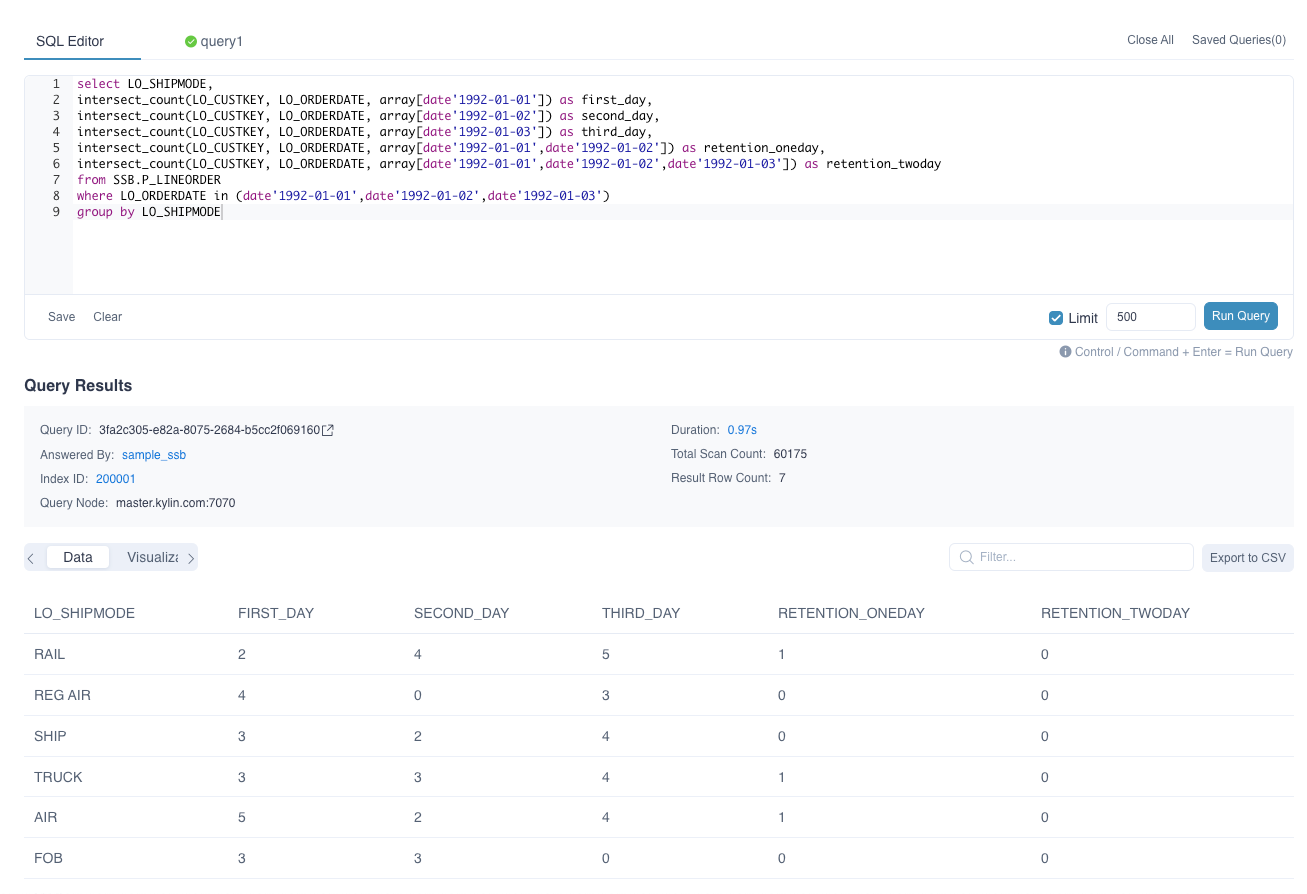Click the Limit value input field

click(x=1150, y=317)
